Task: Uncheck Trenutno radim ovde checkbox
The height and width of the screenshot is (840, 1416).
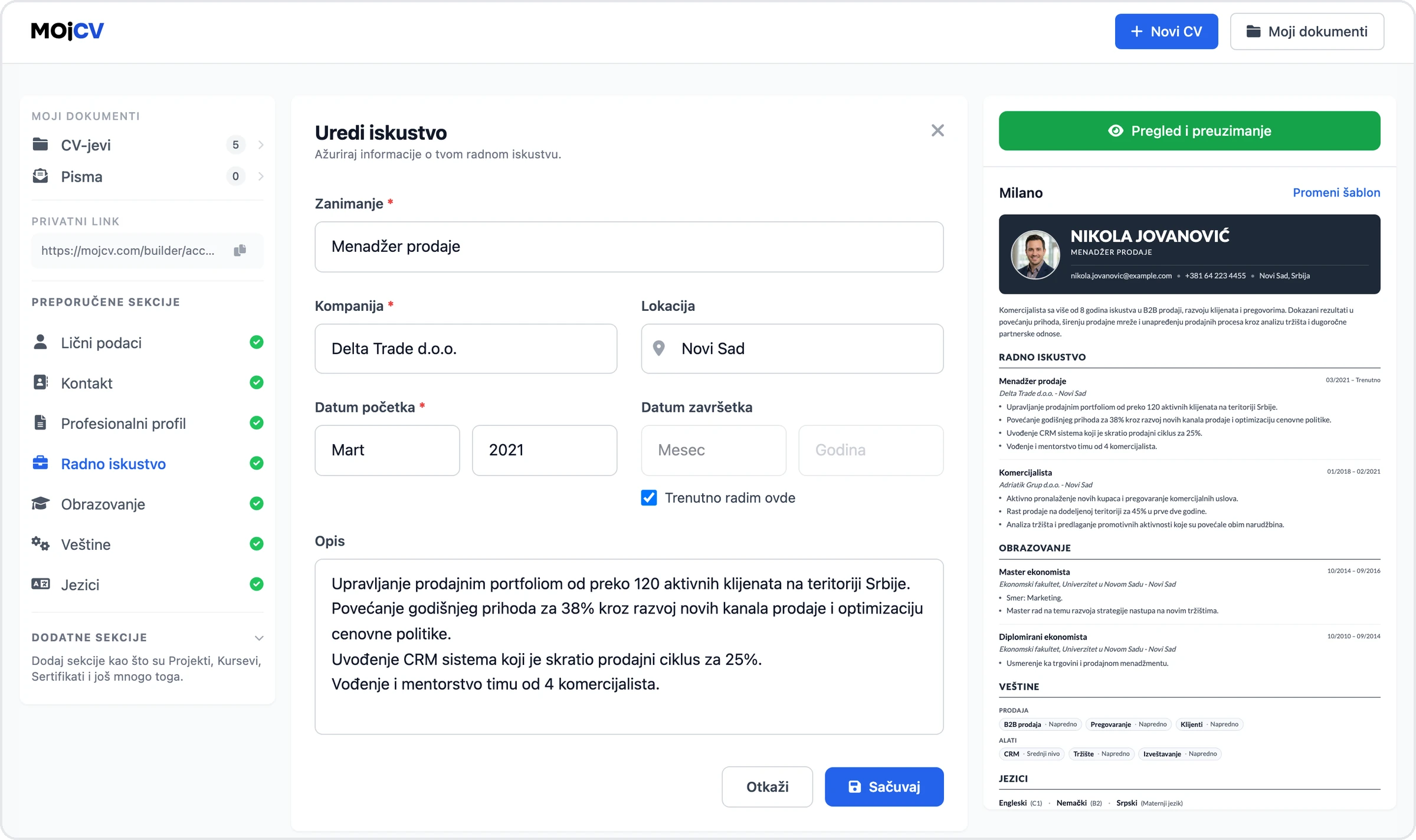Action: point(649,498)
